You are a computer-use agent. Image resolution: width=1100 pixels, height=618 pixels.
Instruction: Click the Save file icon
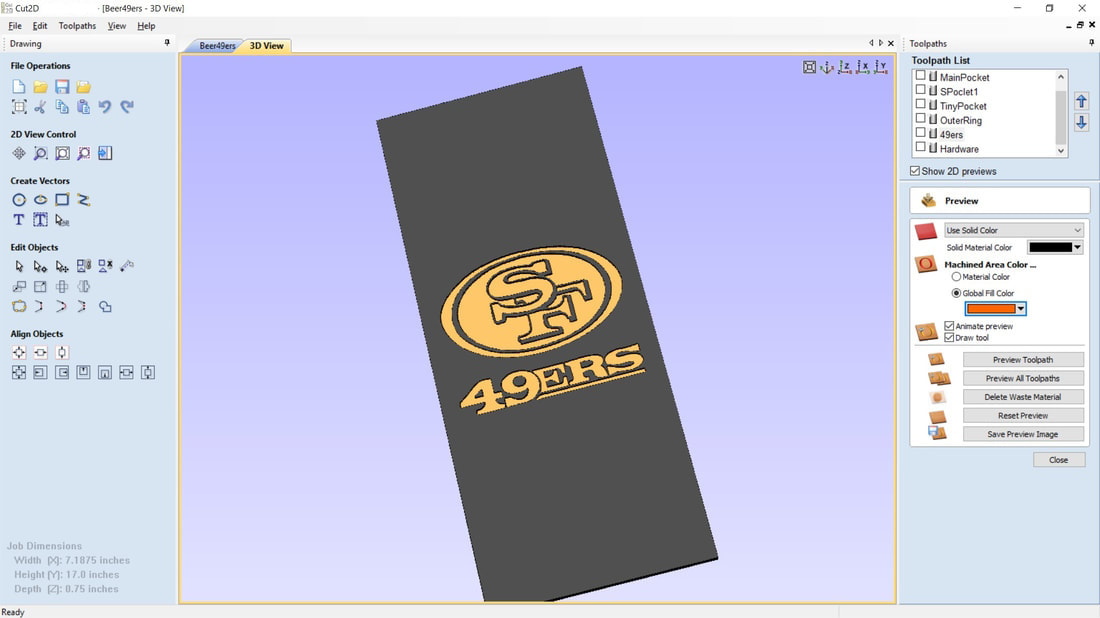(62, 87)
